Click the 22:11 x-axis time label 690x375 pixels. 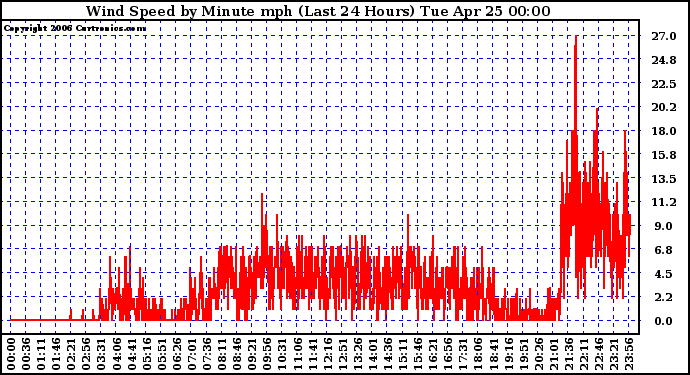tap(584, 354)
